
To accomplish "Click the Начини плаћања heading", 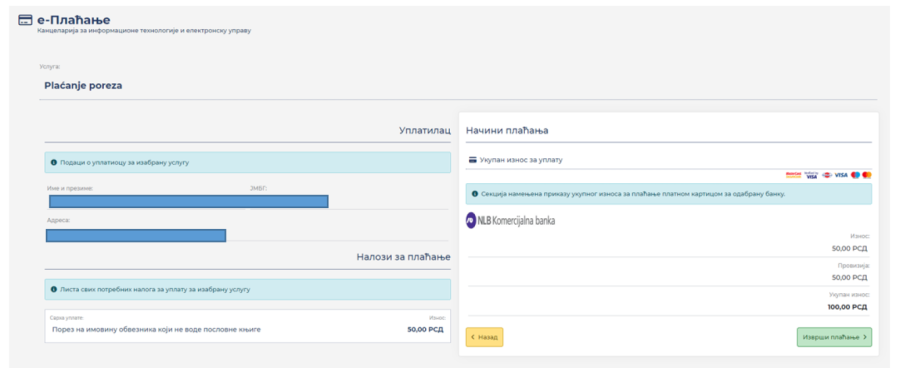I will 507,130.
